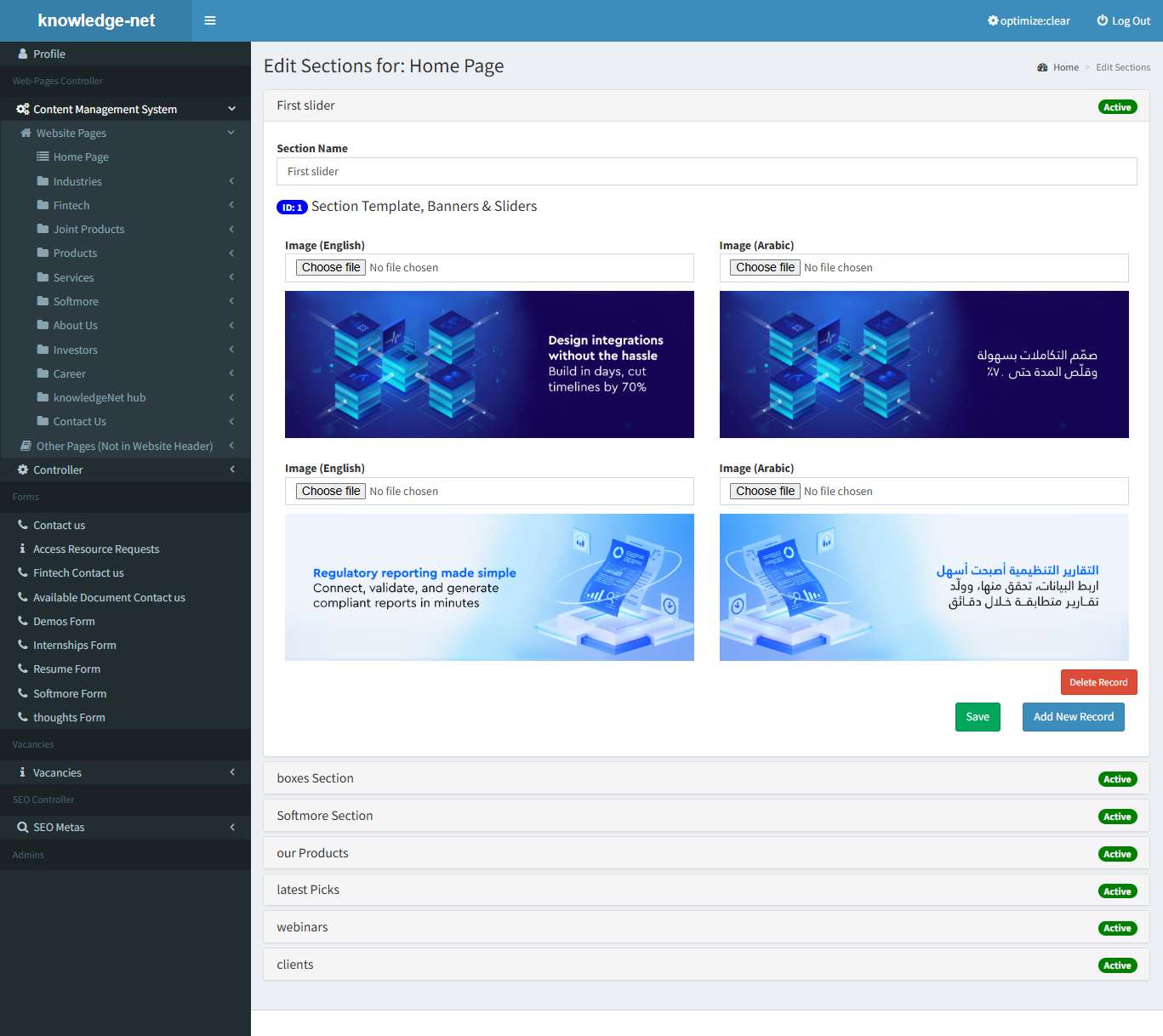Screen dimensions: 1163x1036
Task: Open Home Page in the sidebar
Action: pos(81,157)
